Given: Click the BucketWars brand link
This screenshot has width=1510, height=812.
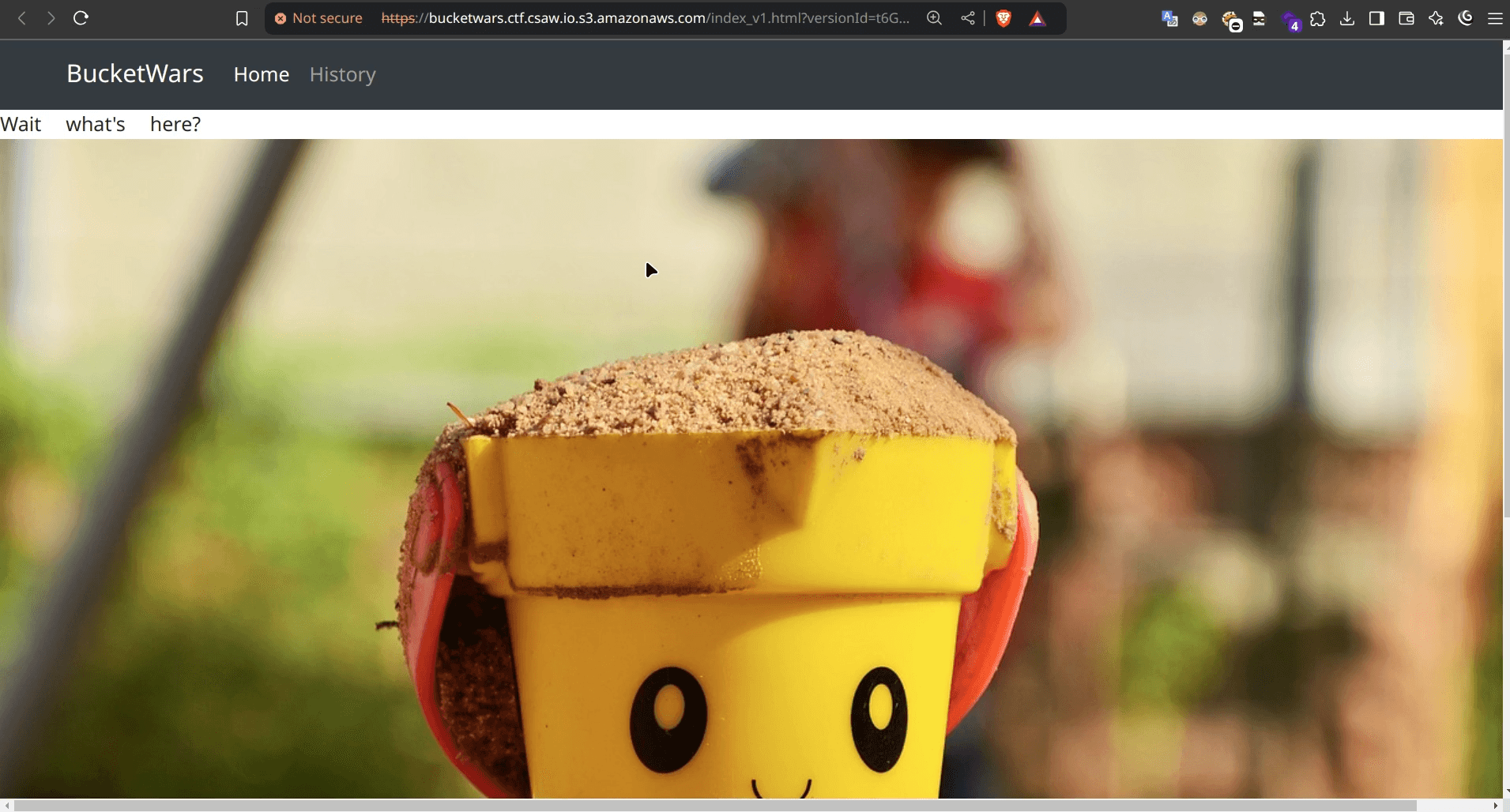Looking at the screenshot, I should (135, 73).
